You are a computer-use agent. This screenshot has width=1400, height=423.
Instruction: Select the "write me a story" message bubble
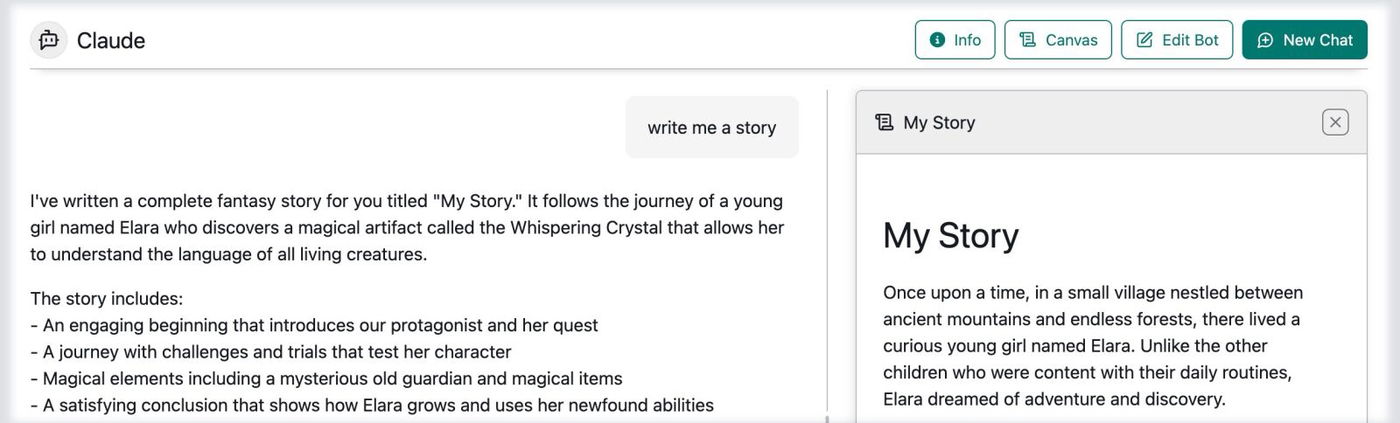711,127
